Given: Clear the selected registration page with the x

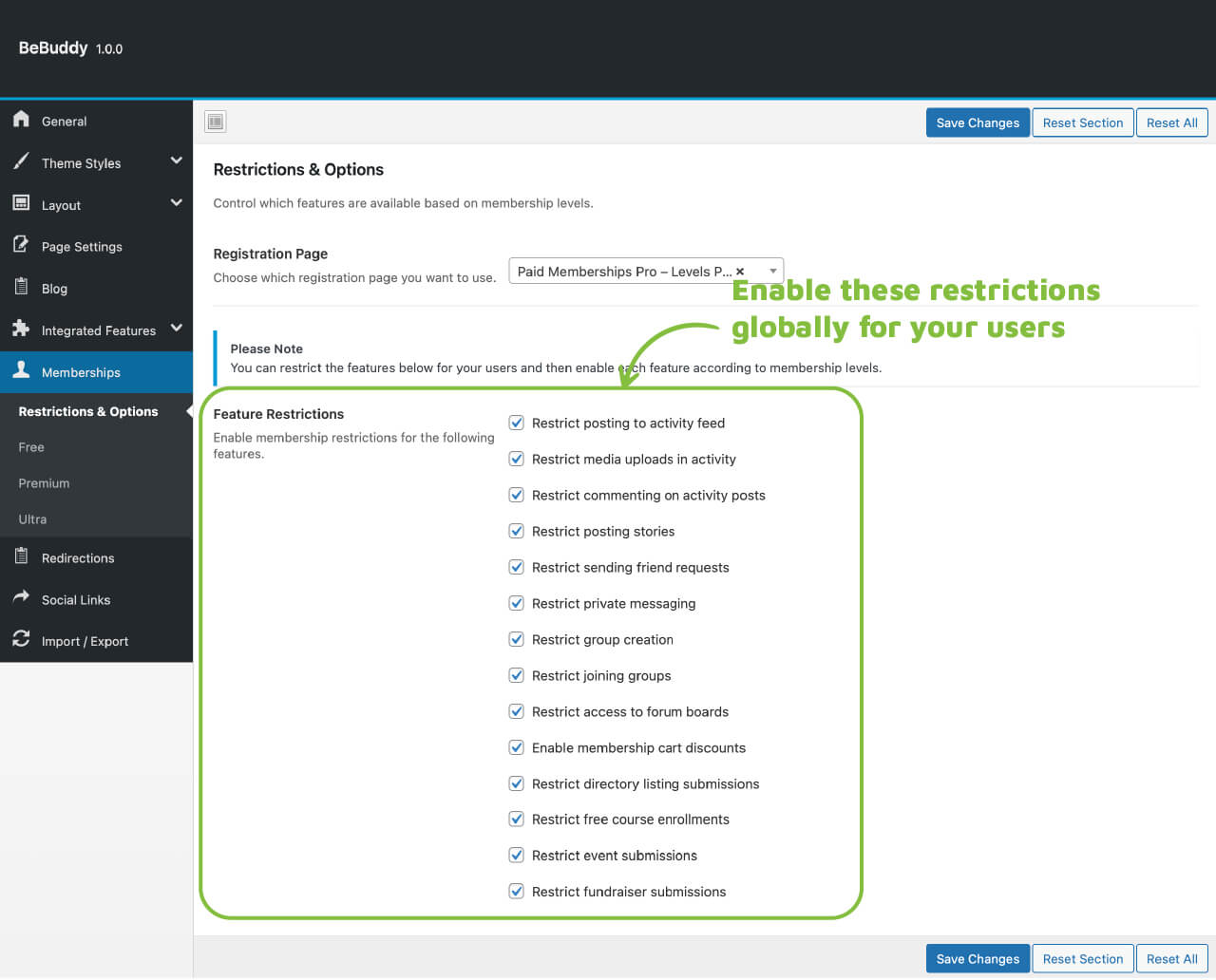Looking at the screenshot, I should 740,272.
